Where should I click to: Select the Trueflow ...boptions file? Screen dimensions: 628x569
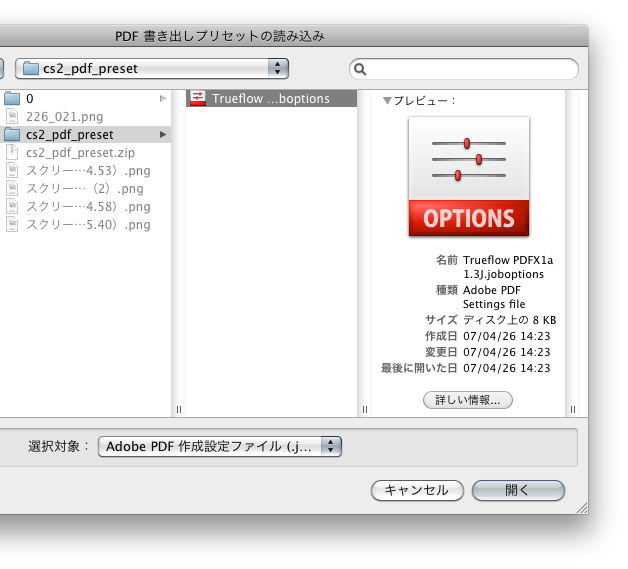point(271,99)
